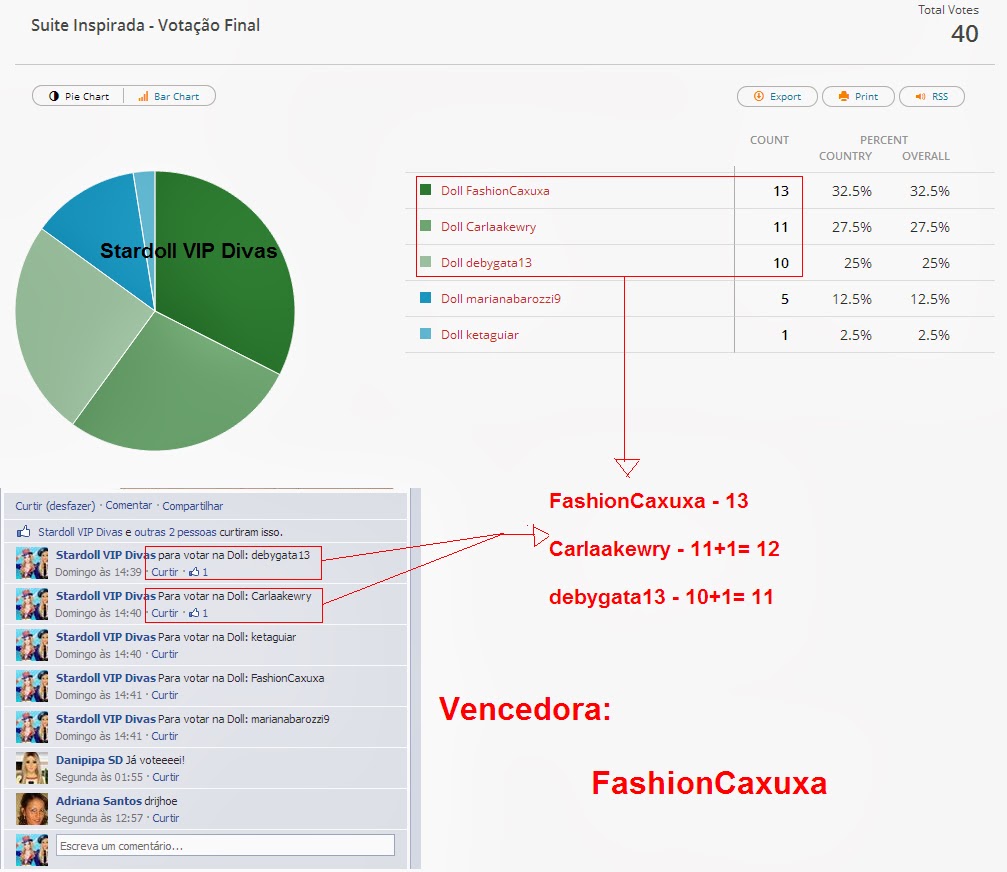Viewport: 1007px width, 872px height.
Task: Click the Comentar link
Action: pyautogui.click(x=128, y=505)
